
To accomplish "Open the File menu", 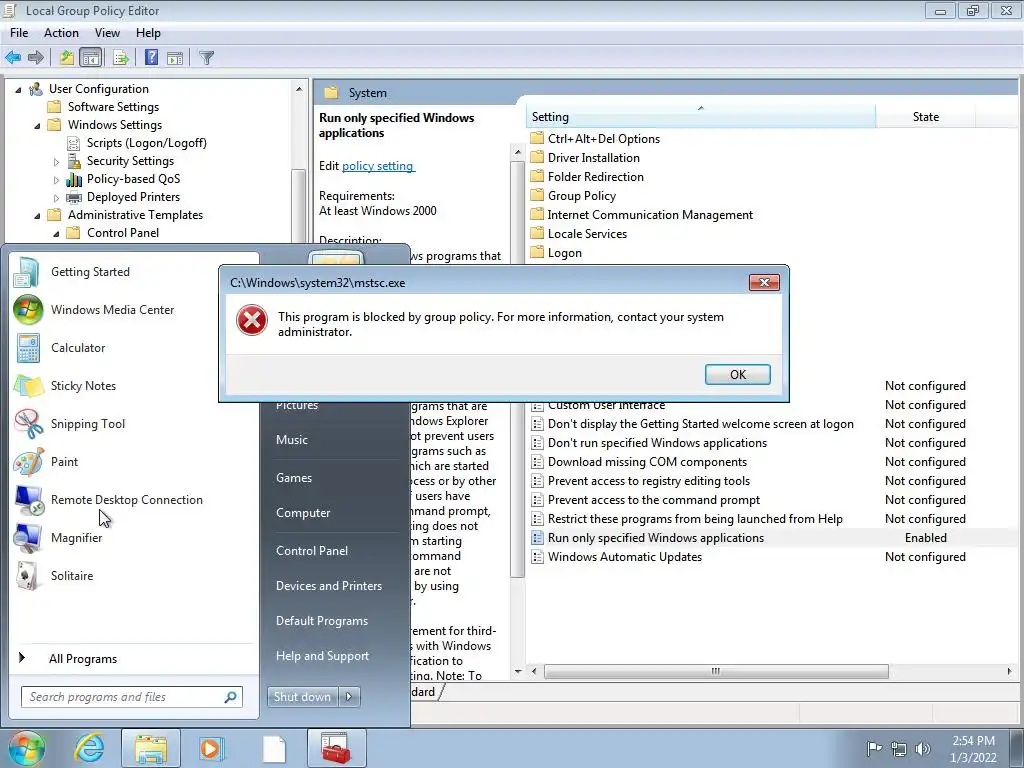I will [19, 33].
